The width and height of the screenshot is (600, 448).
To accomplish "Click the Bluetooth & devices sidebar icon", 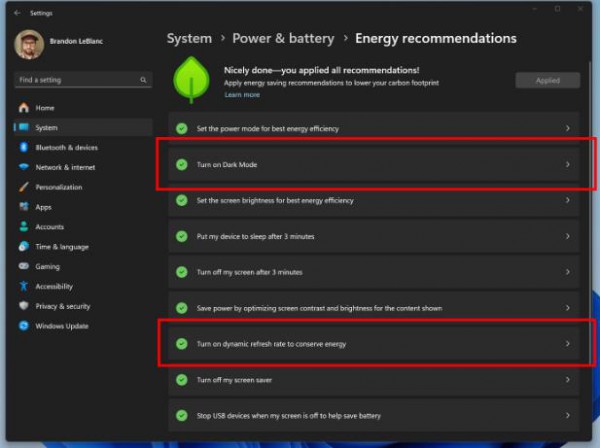I will click(x=24, y=148).
